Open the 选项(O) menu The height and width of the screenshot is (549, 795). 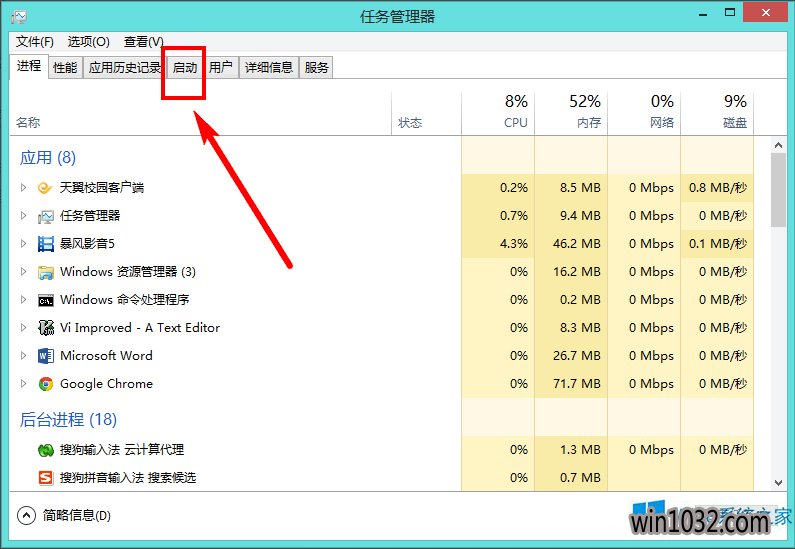click(x=88, y=41)
